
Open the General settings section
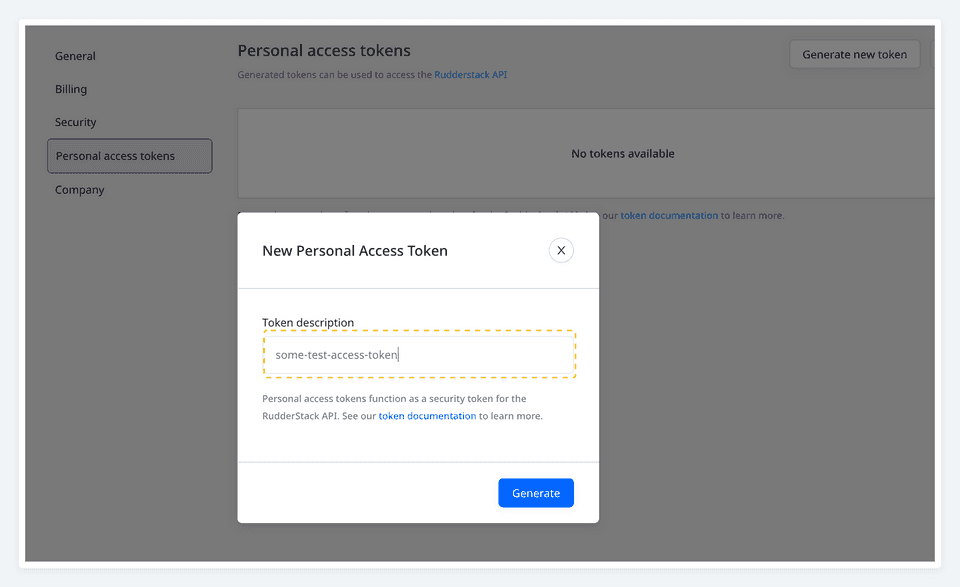tap(75, 56)
